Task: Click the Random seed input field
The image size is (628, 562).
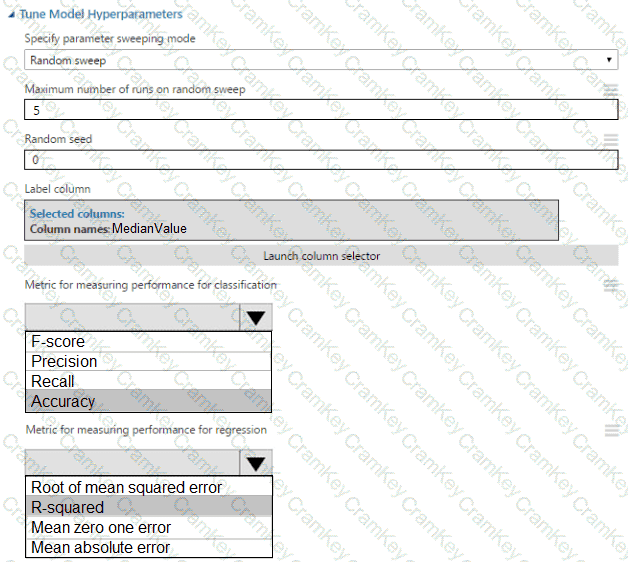Action: tap(321, 160)
